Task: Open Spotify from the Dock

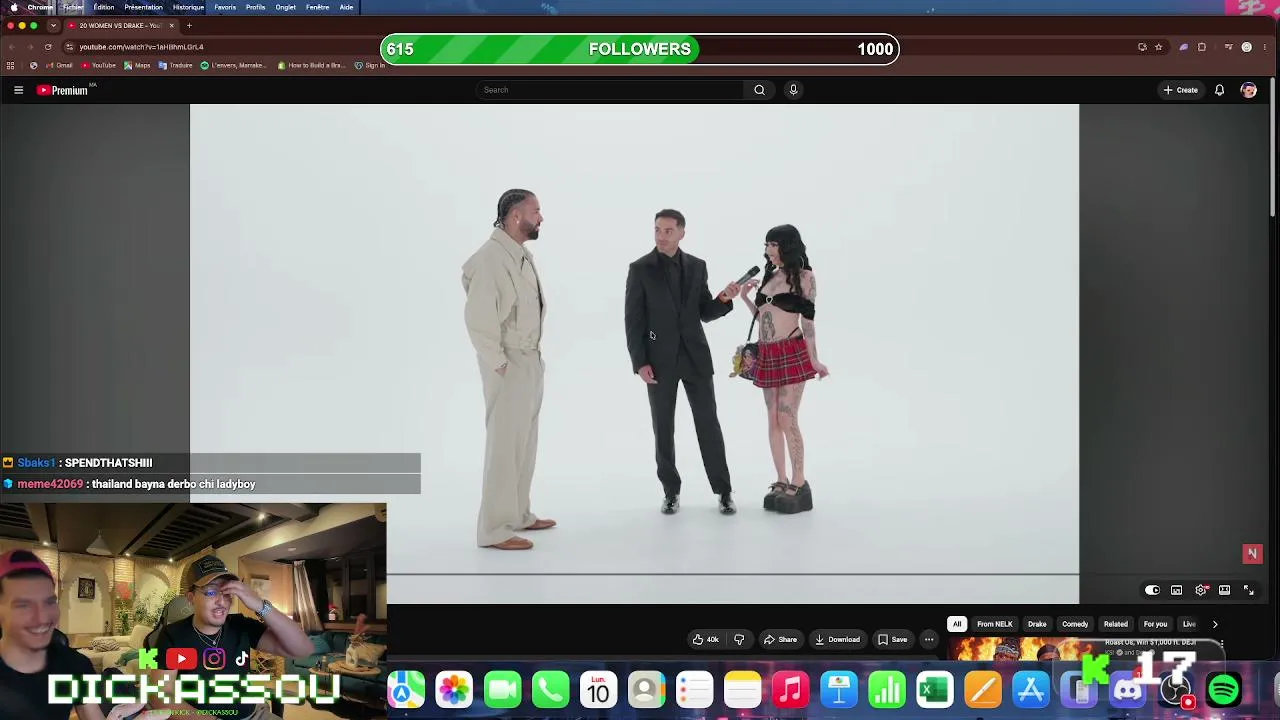Action: click(1224, 690)
